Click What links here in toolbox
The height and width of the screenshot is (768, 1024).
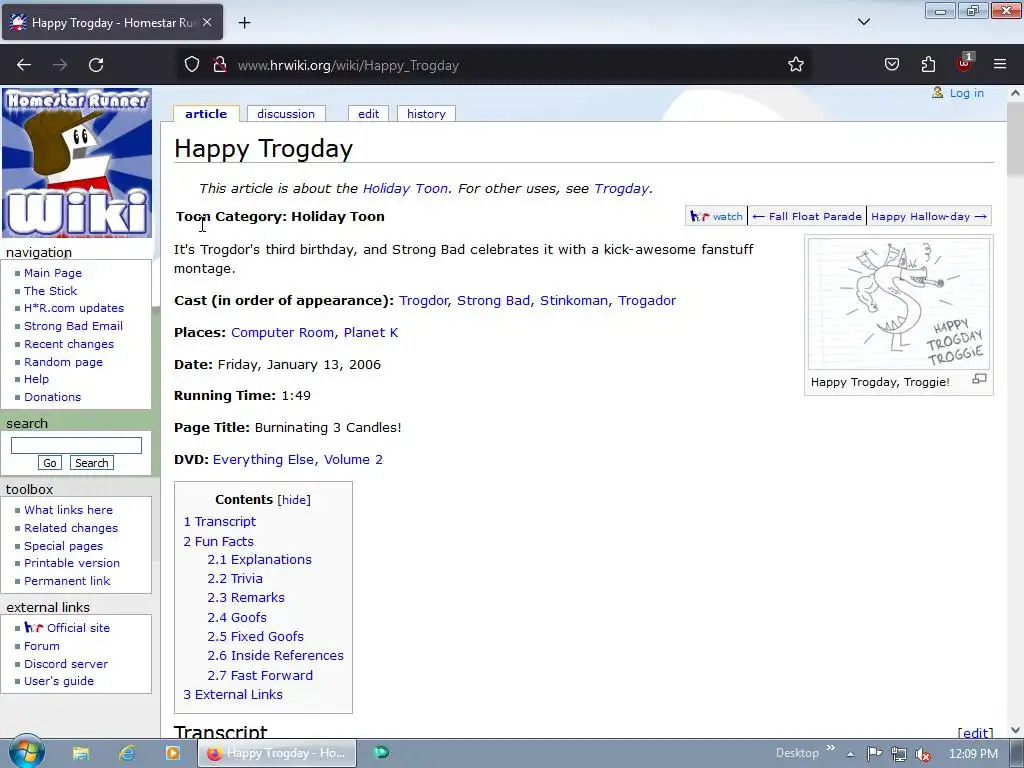click(x=68, y=510)
